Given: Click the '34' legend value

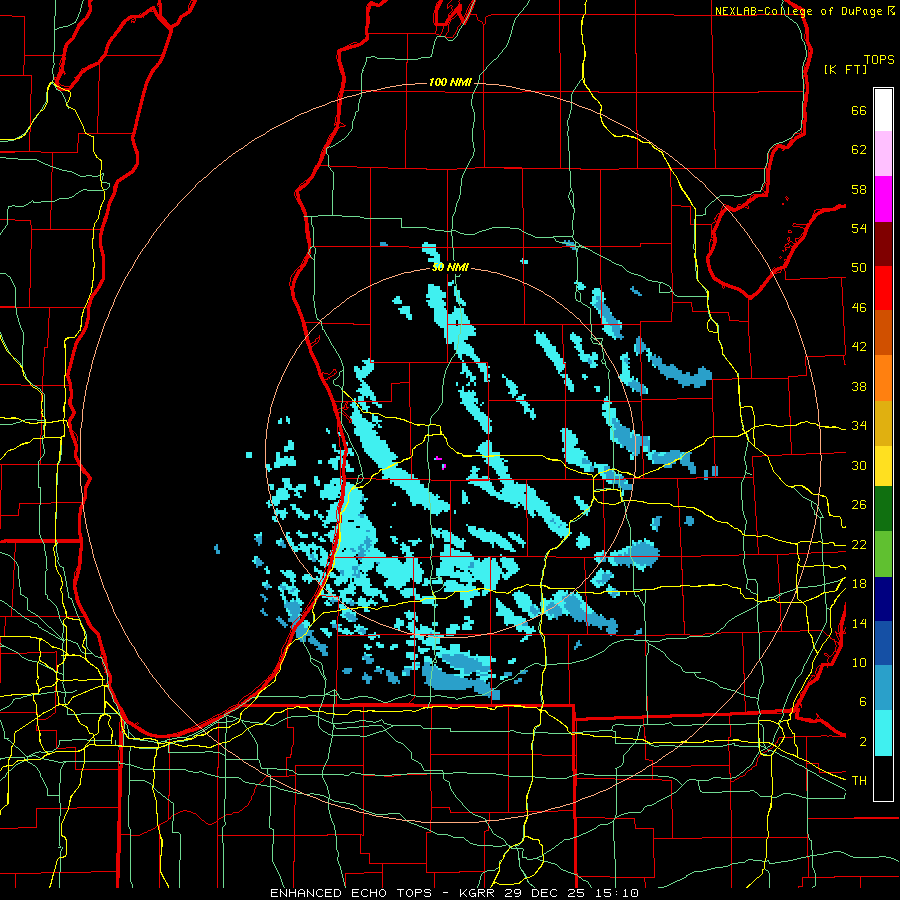Looking at the screenshot, I should (x=859, y=426).
